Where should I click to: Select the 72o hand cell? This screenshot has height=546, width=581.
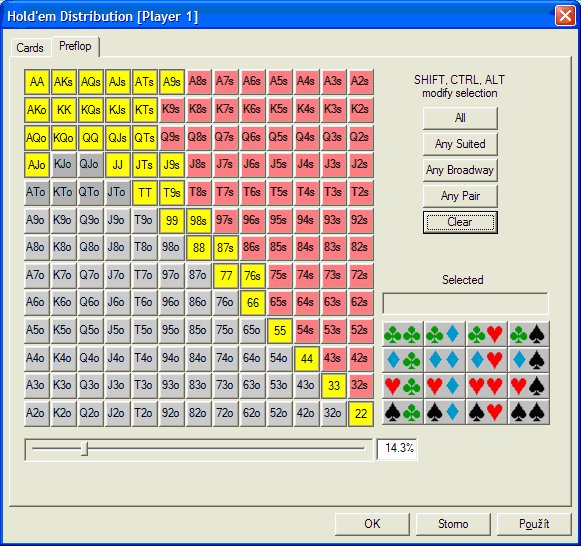tap(226, 413)
